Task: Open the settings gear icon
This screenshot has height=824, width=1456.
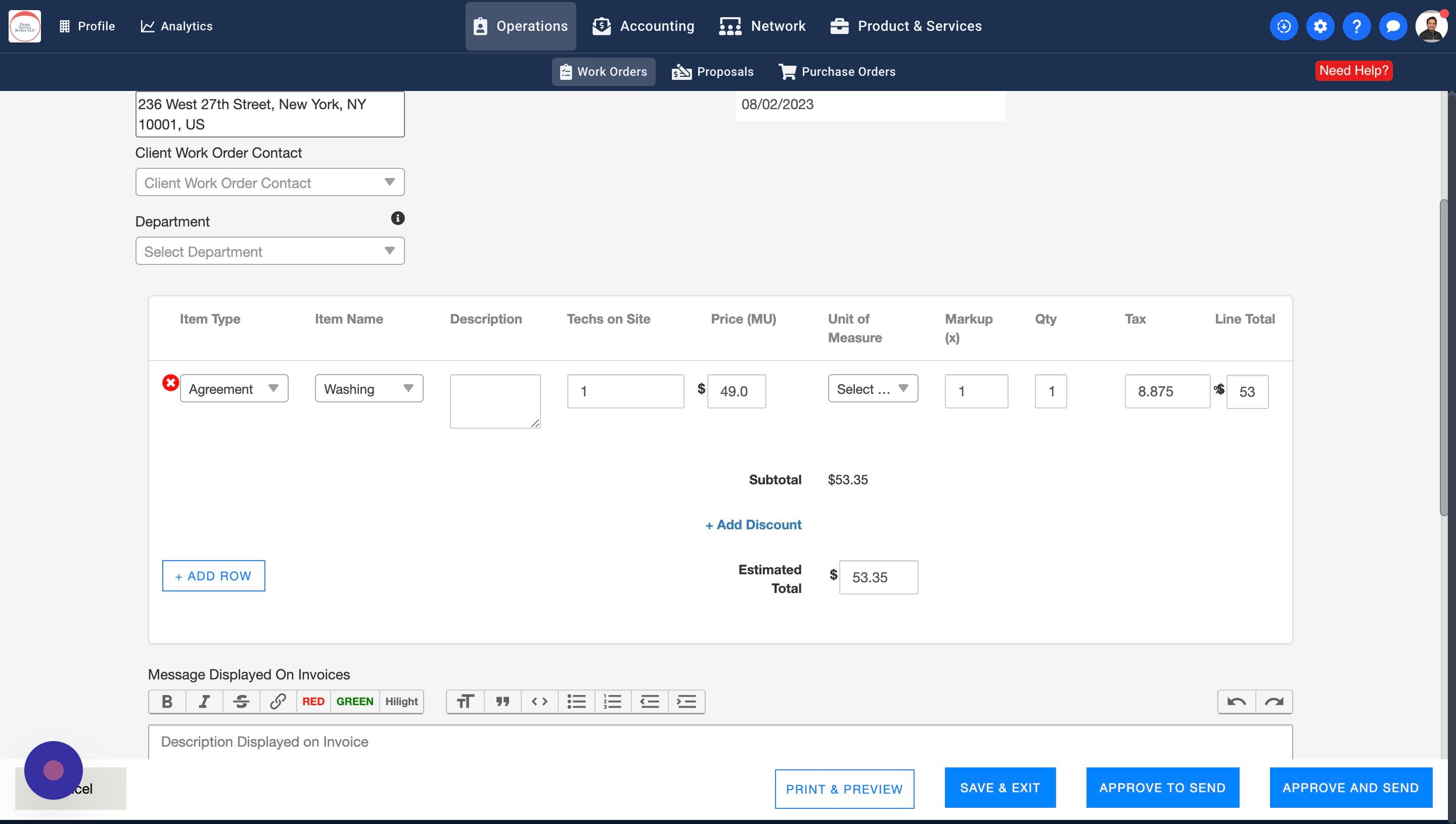Action: point(1320,26)
